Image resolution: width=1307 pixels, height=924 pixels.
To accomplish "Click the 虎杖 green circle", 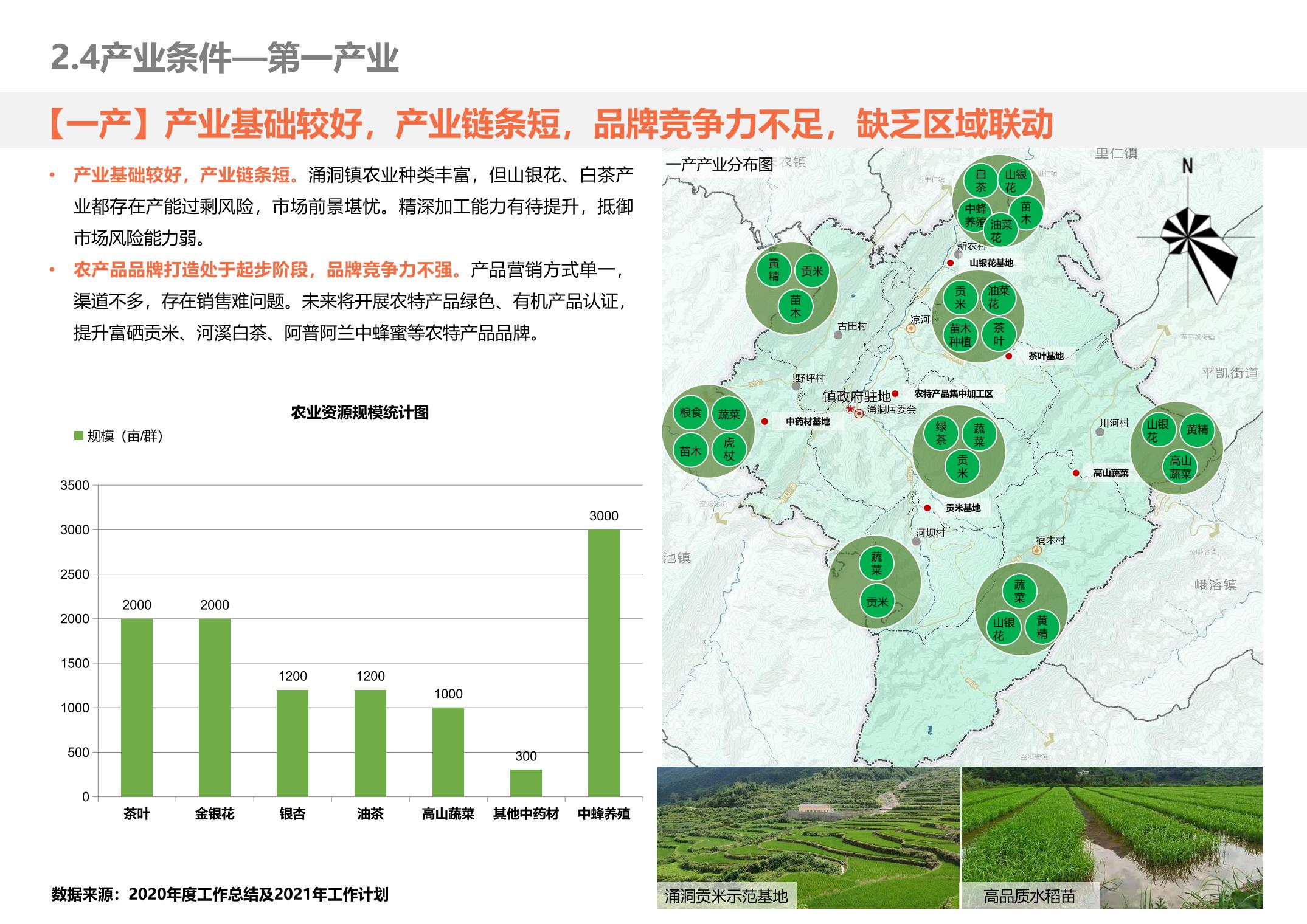I will [x=729, y=449].
